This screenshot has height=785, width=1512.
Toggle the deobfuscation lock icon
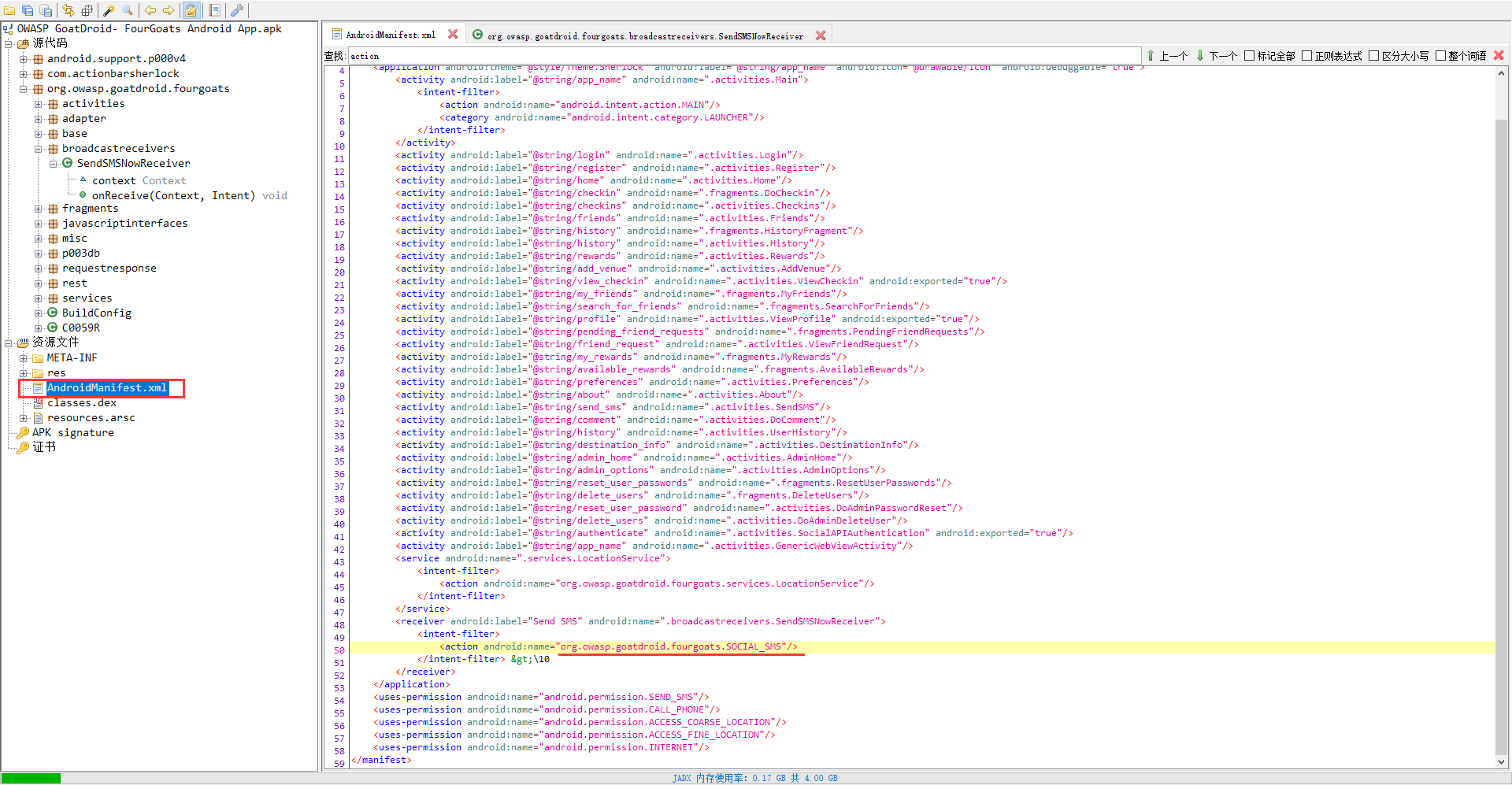pyautogui.click(x=191, y=10)
